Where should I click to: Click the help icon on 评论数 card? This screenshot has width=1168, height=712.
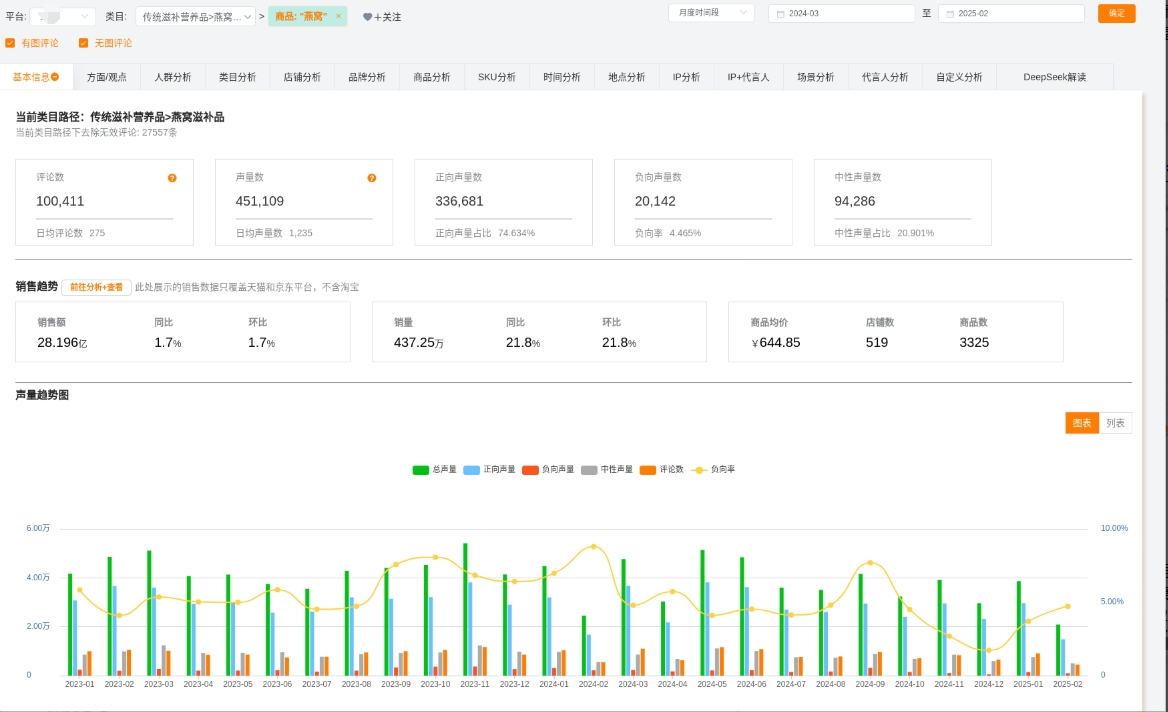(172, 178)
